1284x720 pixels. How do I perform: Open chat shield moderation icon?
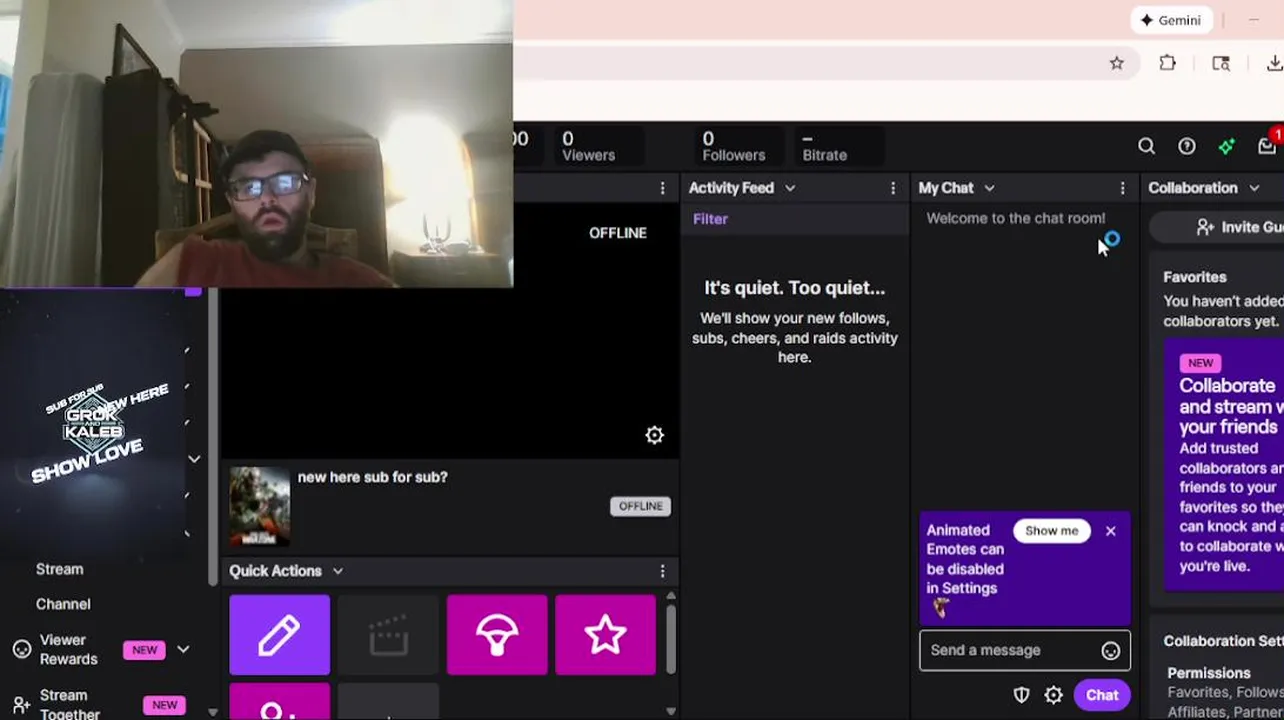(x=1021, y=695)
